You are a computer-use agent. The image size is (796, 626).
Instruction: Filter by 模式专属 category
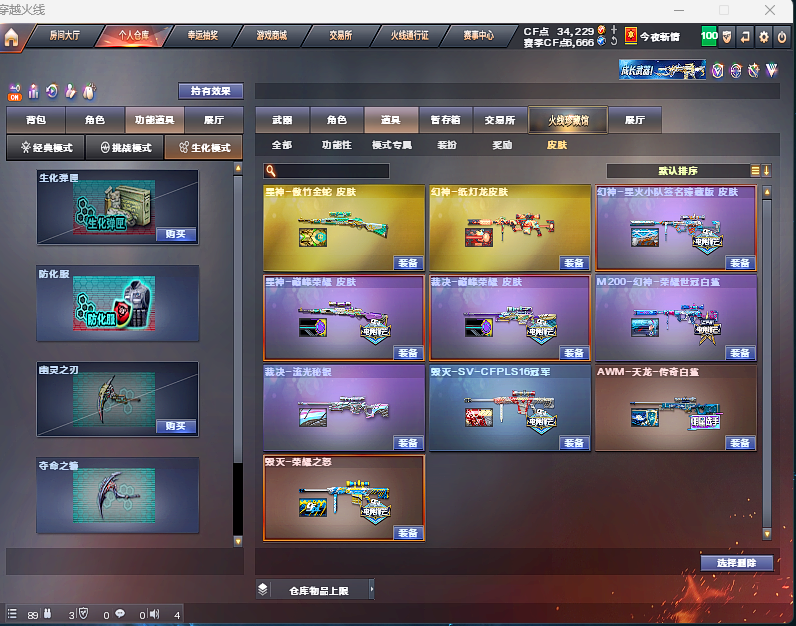click(391, 145)
